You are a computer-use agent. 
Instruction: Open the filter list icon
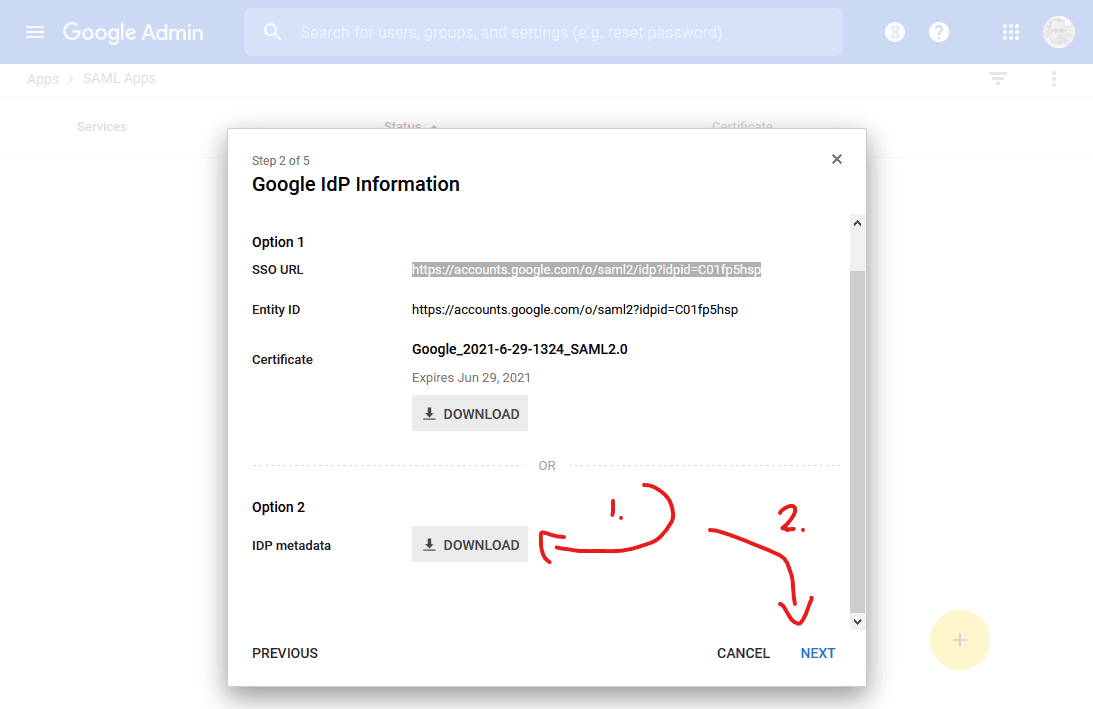coord(998,79)
